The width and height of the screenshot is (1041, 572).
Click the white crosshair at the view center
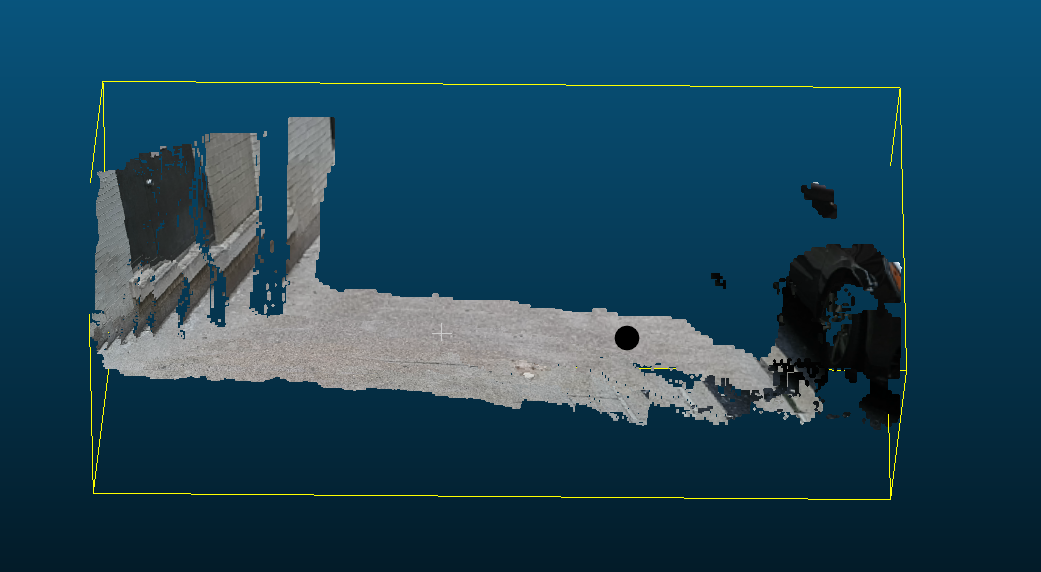(x=442, y=333)
